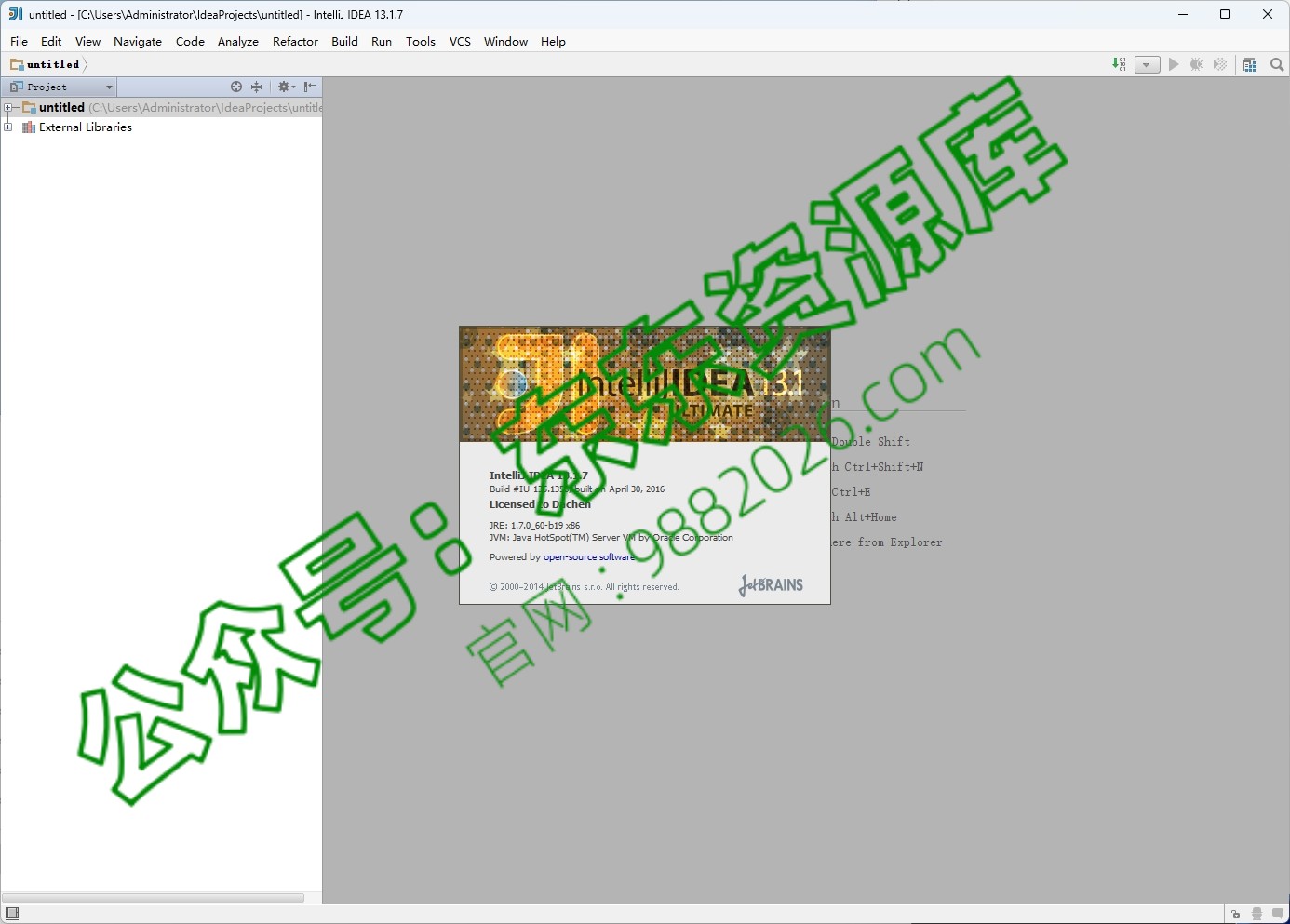Toggle the sorted changes toolbar icon
The height and width of the screenshot is (924, 1290).
(1119, 64)
